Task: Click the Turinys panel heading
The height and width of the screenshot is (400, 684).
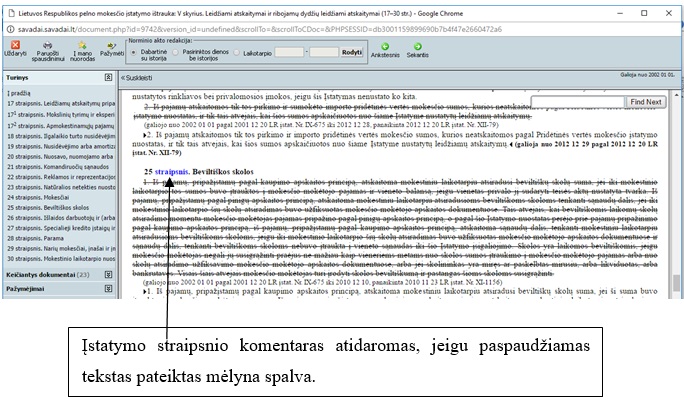Action: click(x=17, y=77)
